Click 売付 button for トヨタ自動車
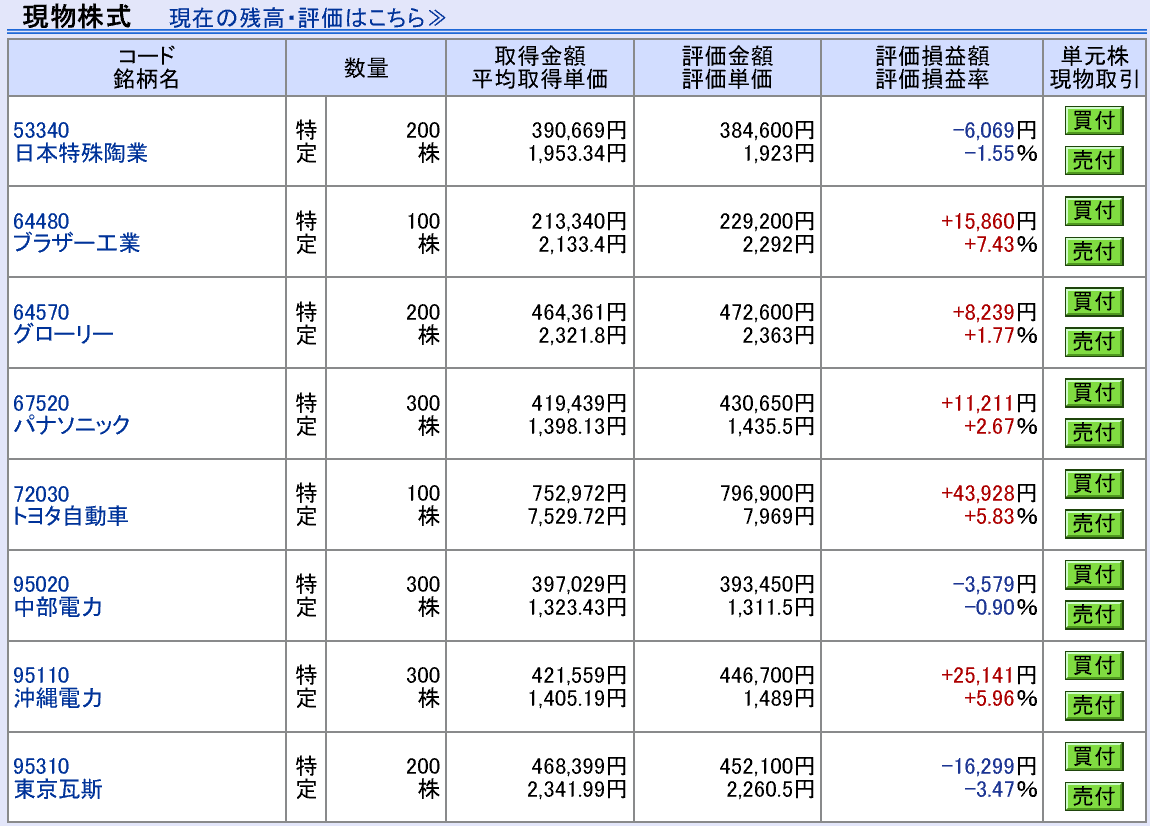 point(1094,524)
